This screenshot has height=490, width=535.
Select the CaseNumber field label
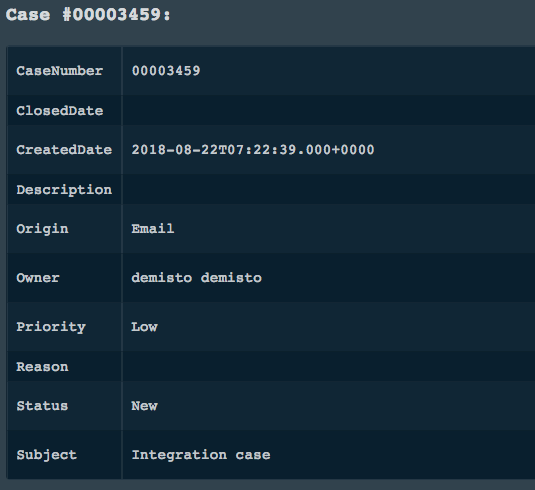[60, 71]
